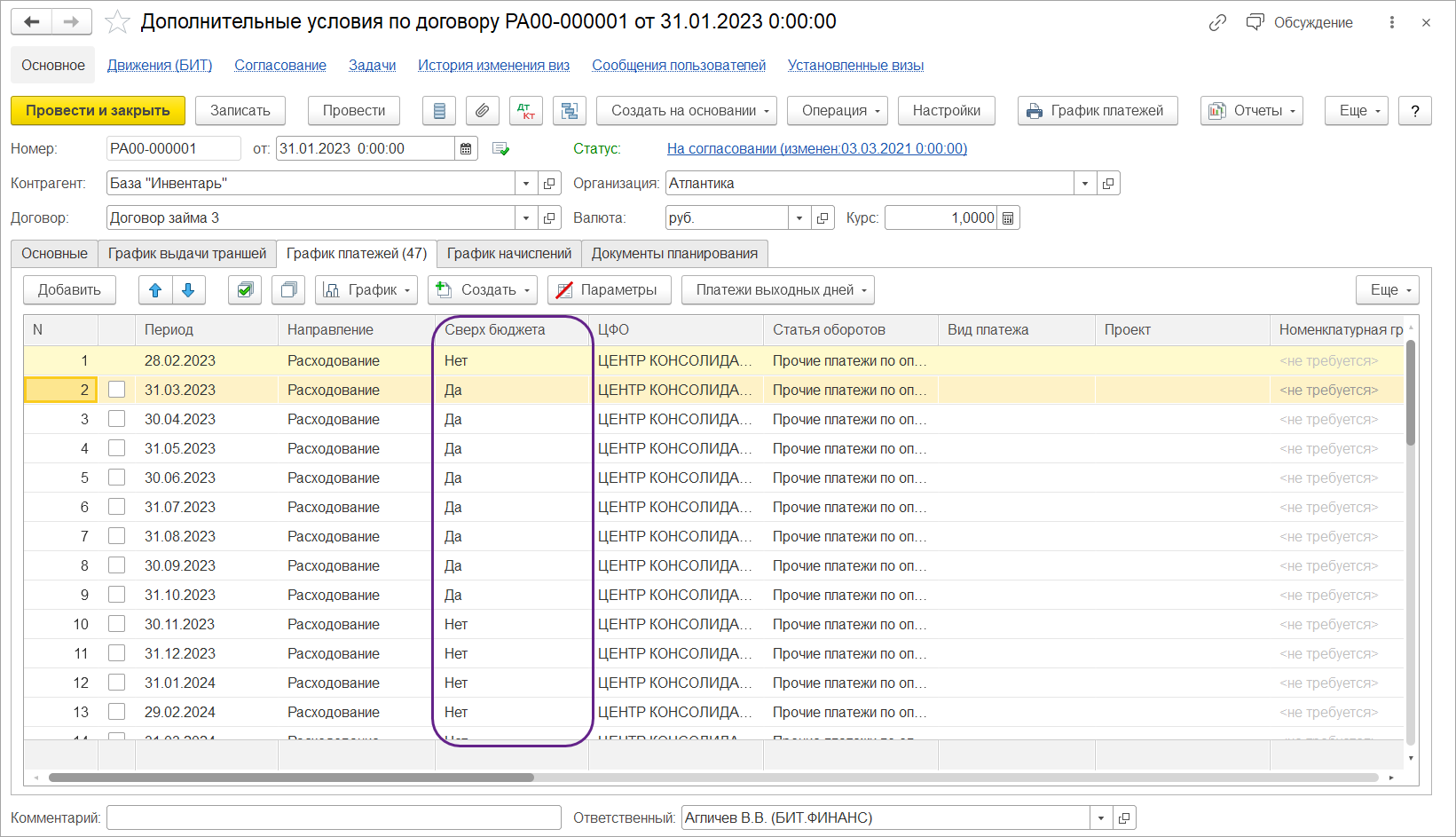1456x837 pixels.
Task: Open Обсуждение discussion panel
Action: (1300, 23)
